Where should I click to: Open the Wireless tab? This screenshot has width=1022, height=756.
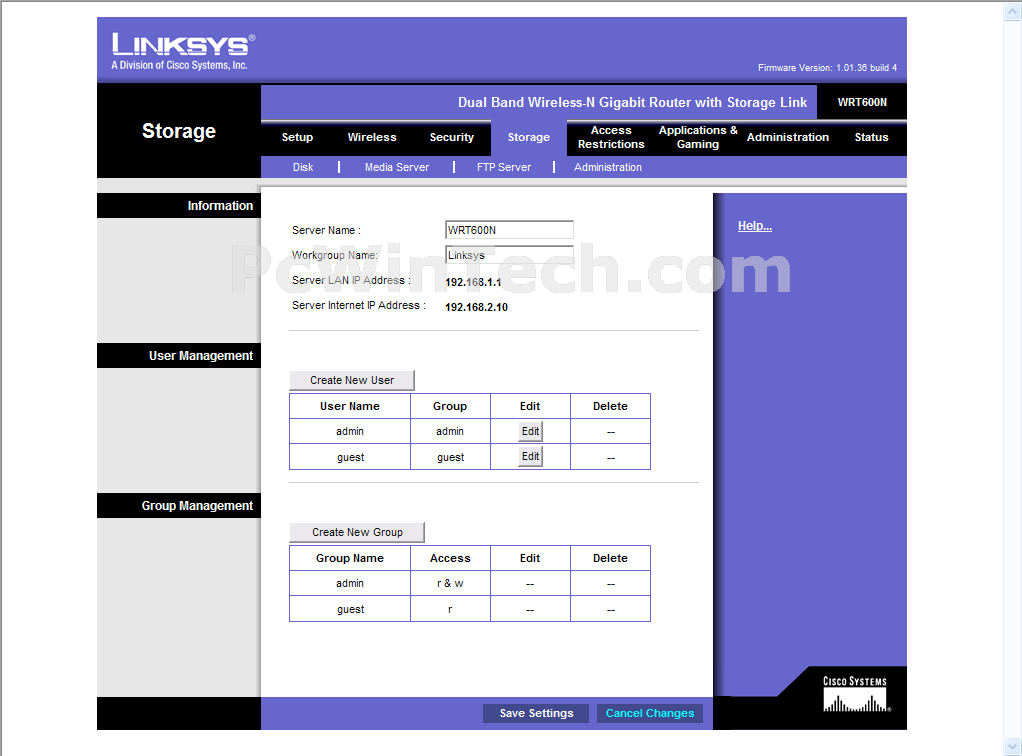372,138
